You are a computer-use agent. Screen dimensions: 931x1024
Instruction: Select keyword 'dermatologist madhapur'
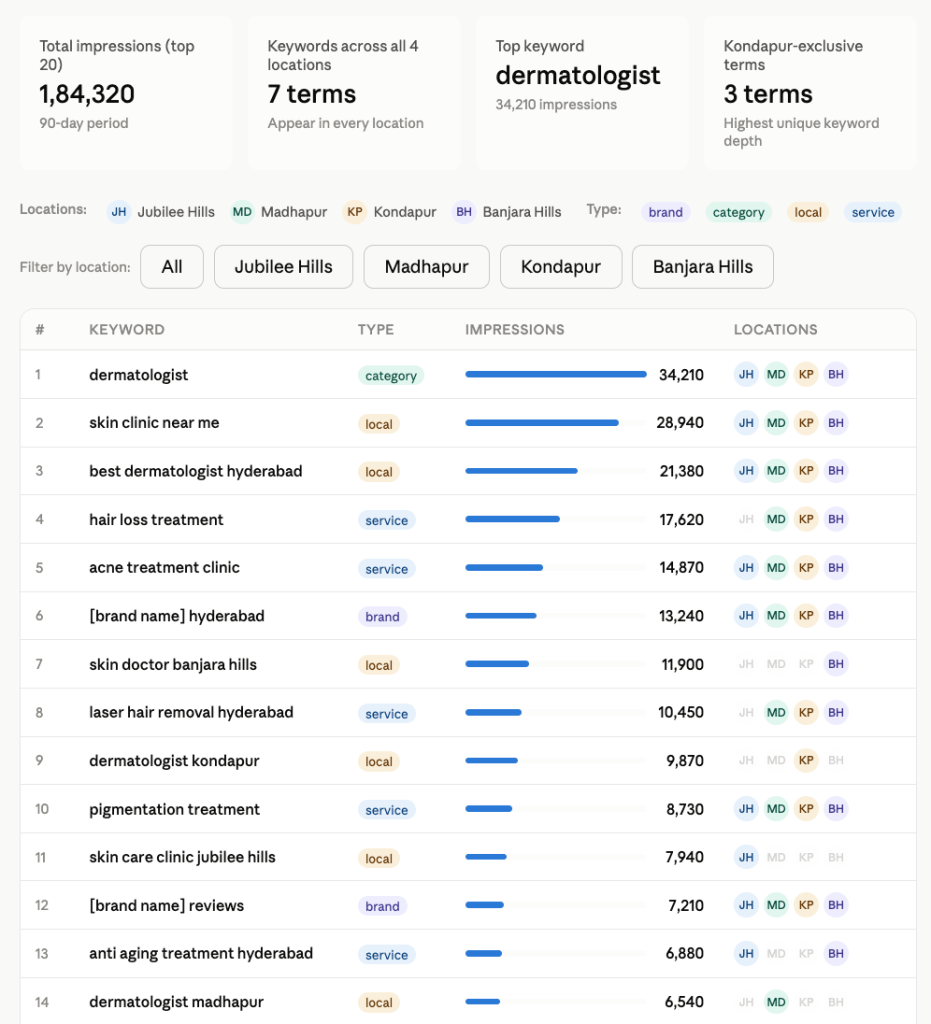(x=176, y=1002)
